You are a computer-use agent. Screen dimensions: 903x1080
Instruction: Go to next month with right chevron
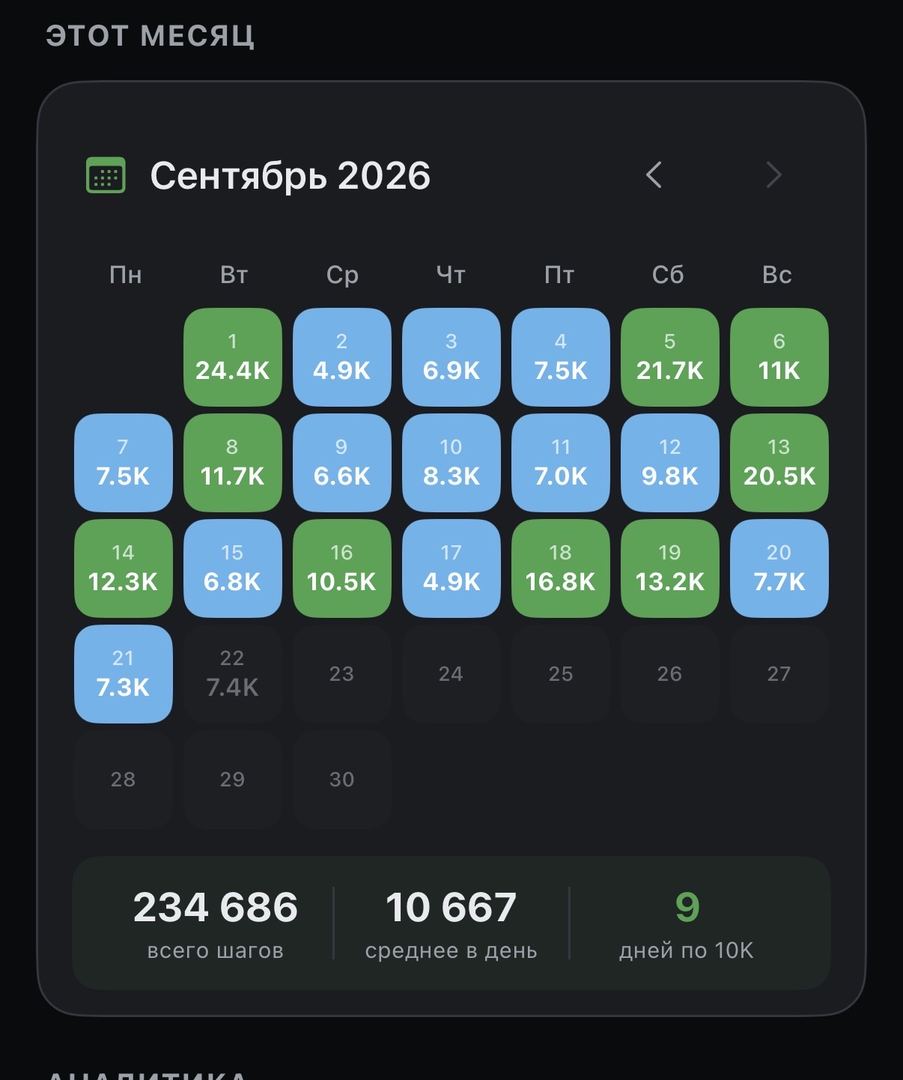(x=774, y=175)
